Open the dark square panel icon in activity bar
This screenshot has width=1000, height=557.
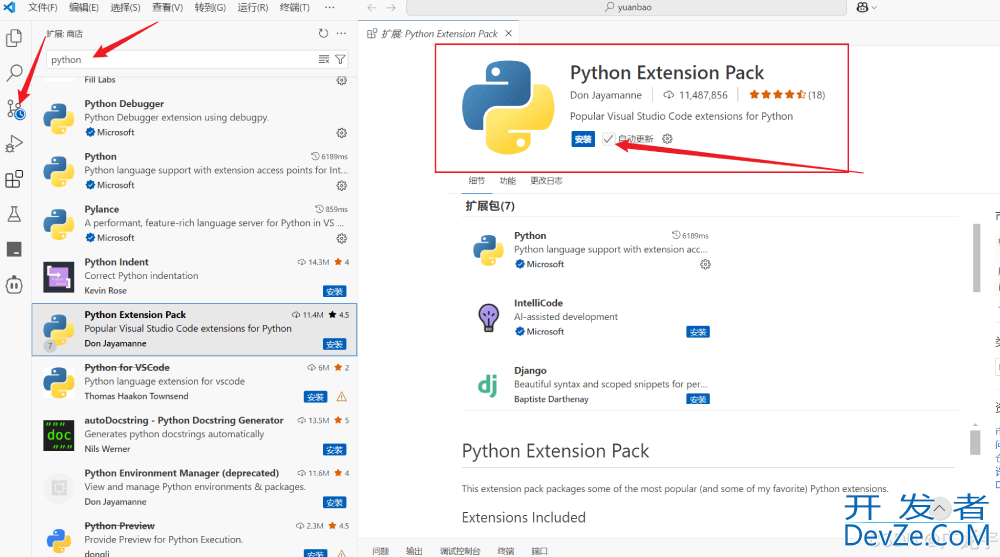(14, 249)
